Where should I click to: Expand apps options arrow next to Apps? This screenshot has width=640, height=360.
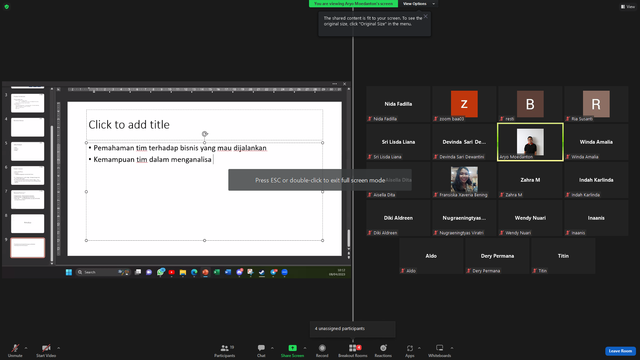point(419,348)
